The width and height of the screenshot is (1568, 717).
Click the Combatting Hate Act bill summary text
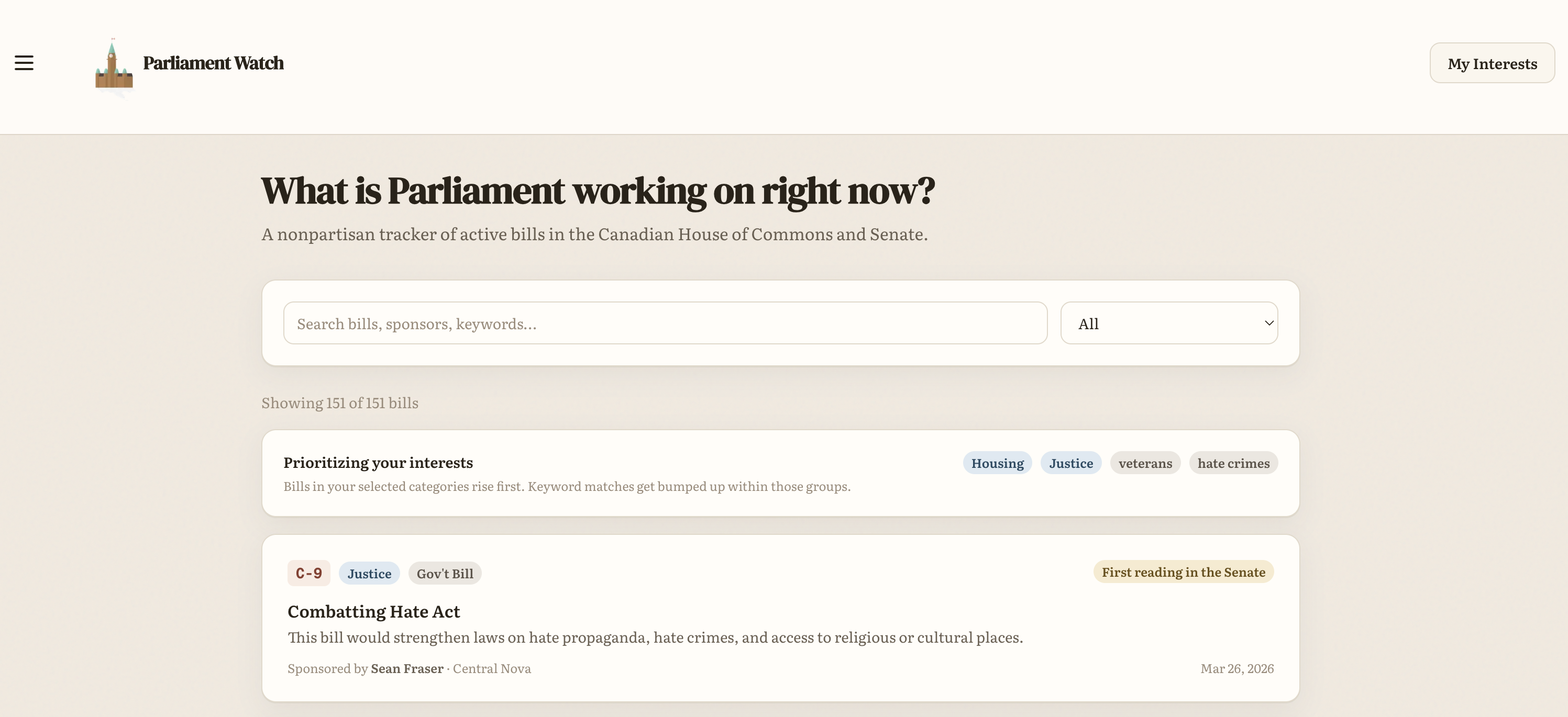coord(655,637)
